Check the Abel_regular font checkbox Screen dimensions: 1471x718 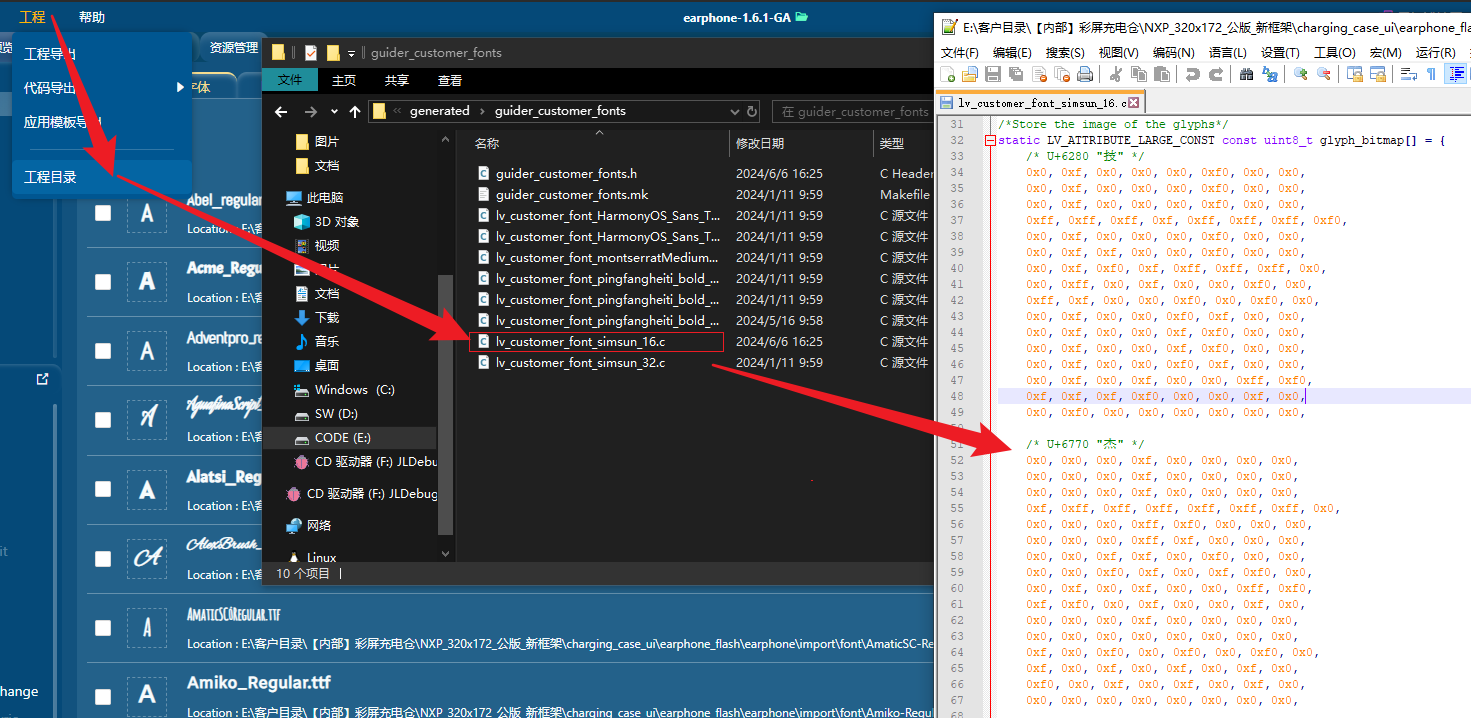[x=103, y=213]
